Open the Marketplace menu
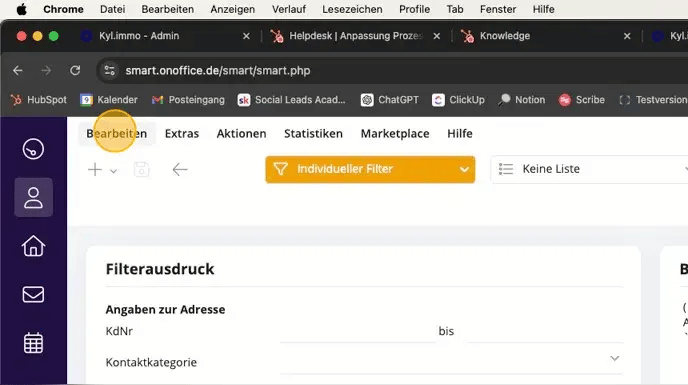 395,133
